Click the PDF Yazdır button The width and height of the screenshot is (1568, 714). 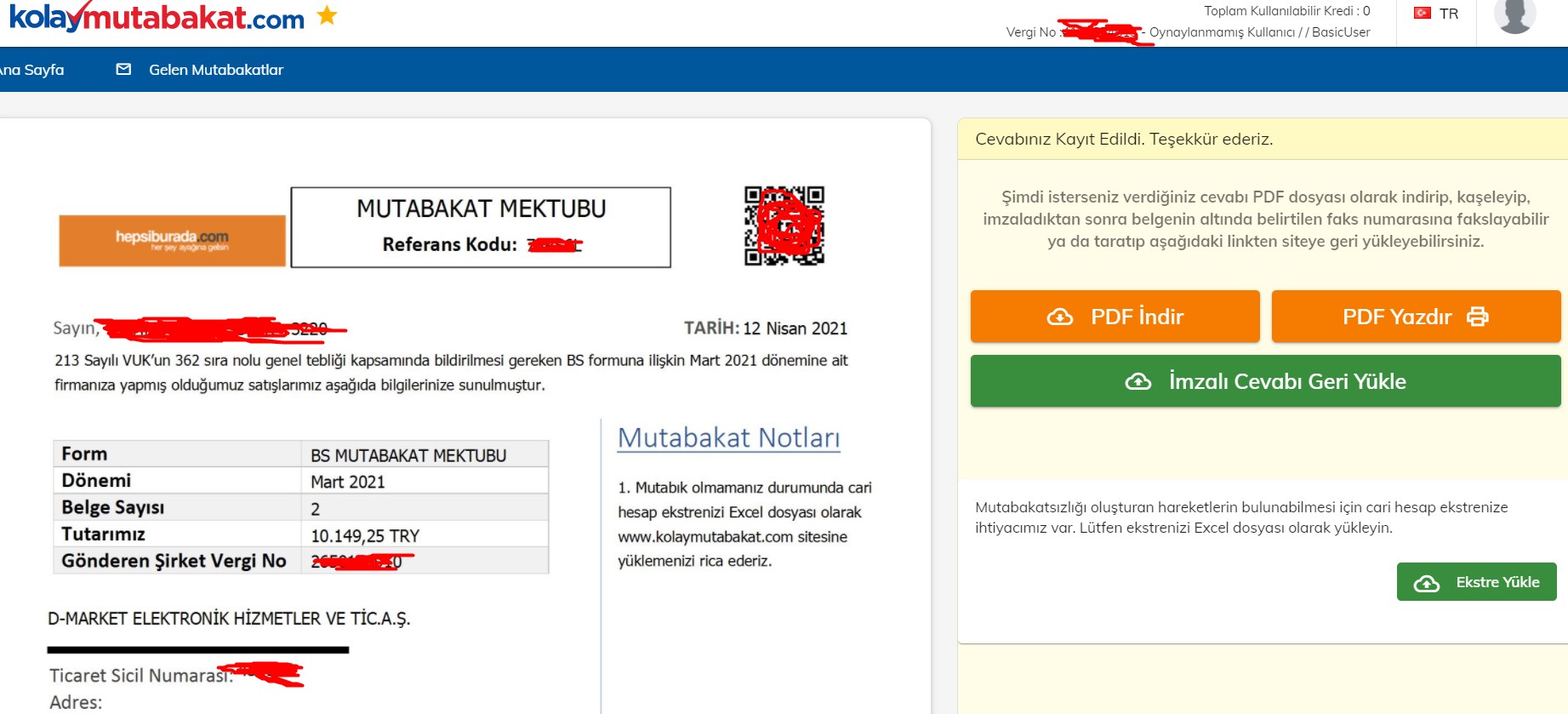point(1416,317)
